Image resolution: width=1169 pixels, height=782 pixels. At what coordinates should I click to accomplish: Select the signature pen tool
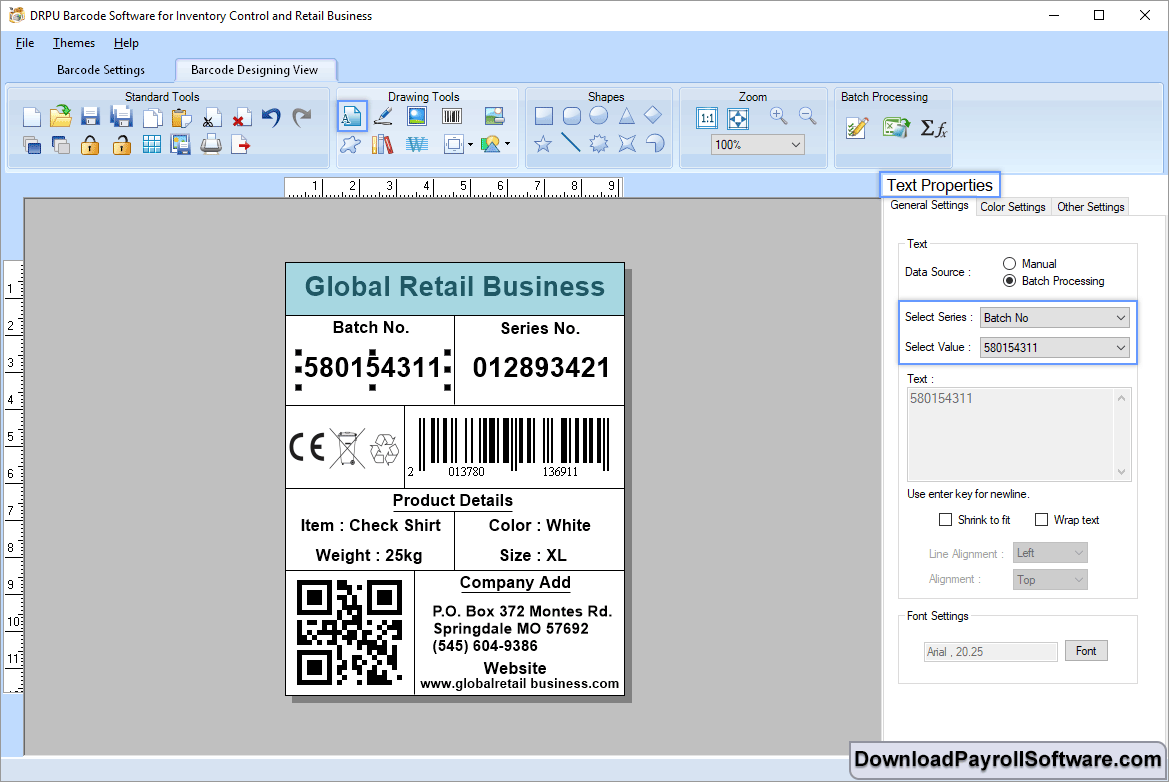383,116
